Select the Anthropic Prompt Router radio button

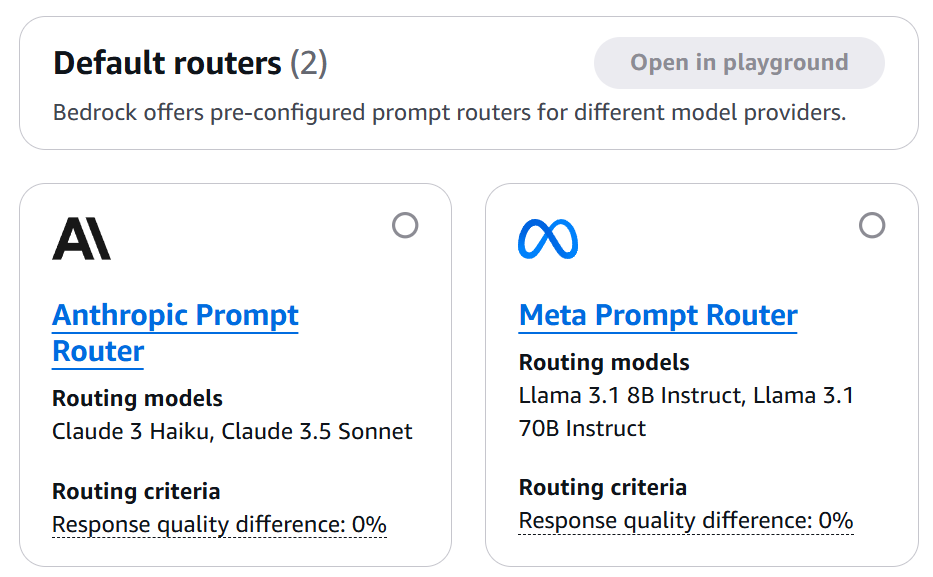(405, 226)
